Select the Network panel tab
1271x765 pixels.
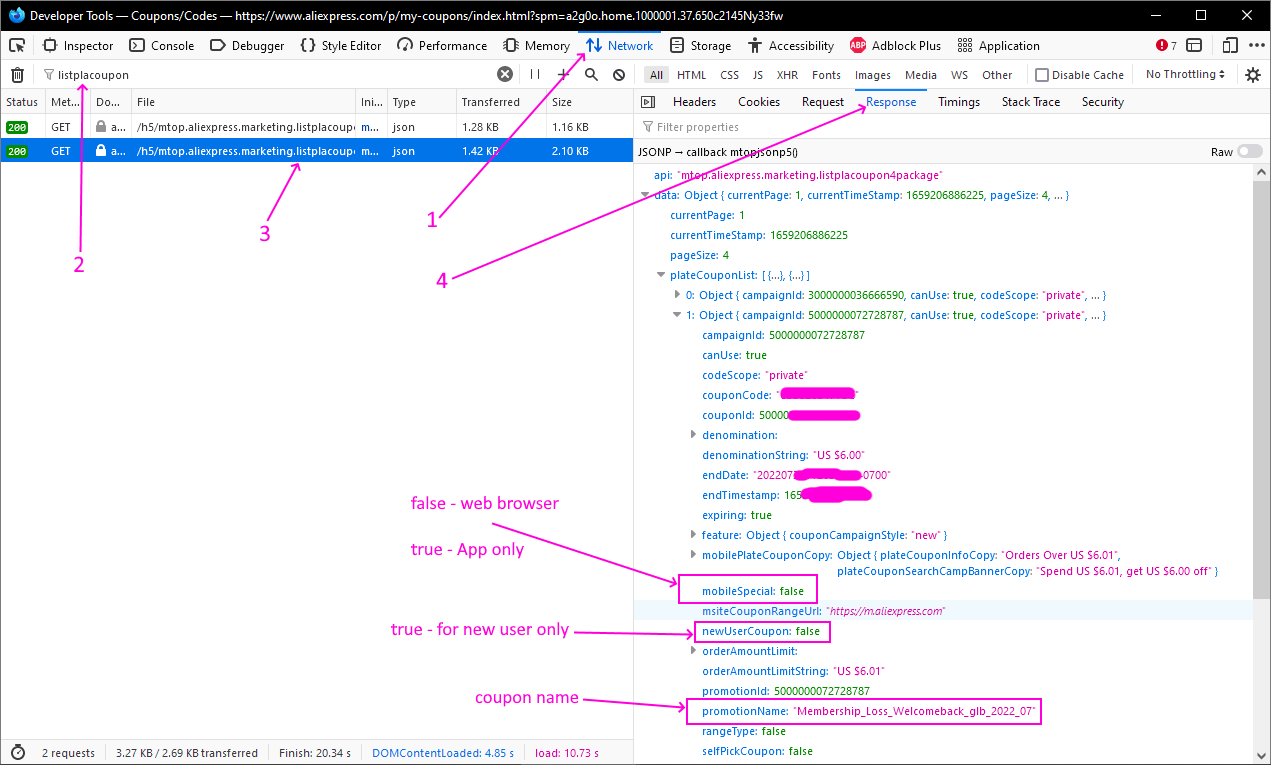619,45
